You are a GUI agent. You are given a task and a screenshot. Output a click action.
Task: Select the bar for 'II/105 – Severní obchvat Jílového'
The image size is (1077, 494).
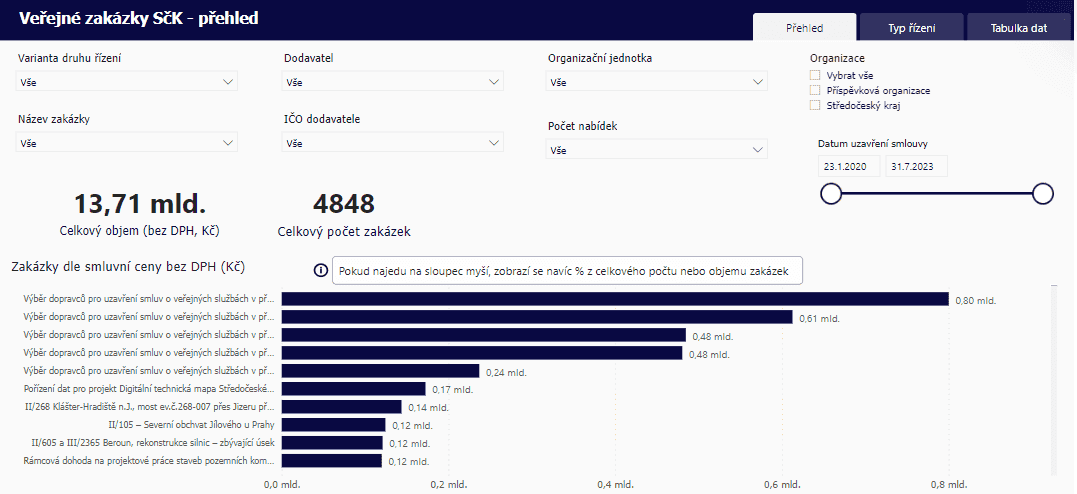(334, 425)
